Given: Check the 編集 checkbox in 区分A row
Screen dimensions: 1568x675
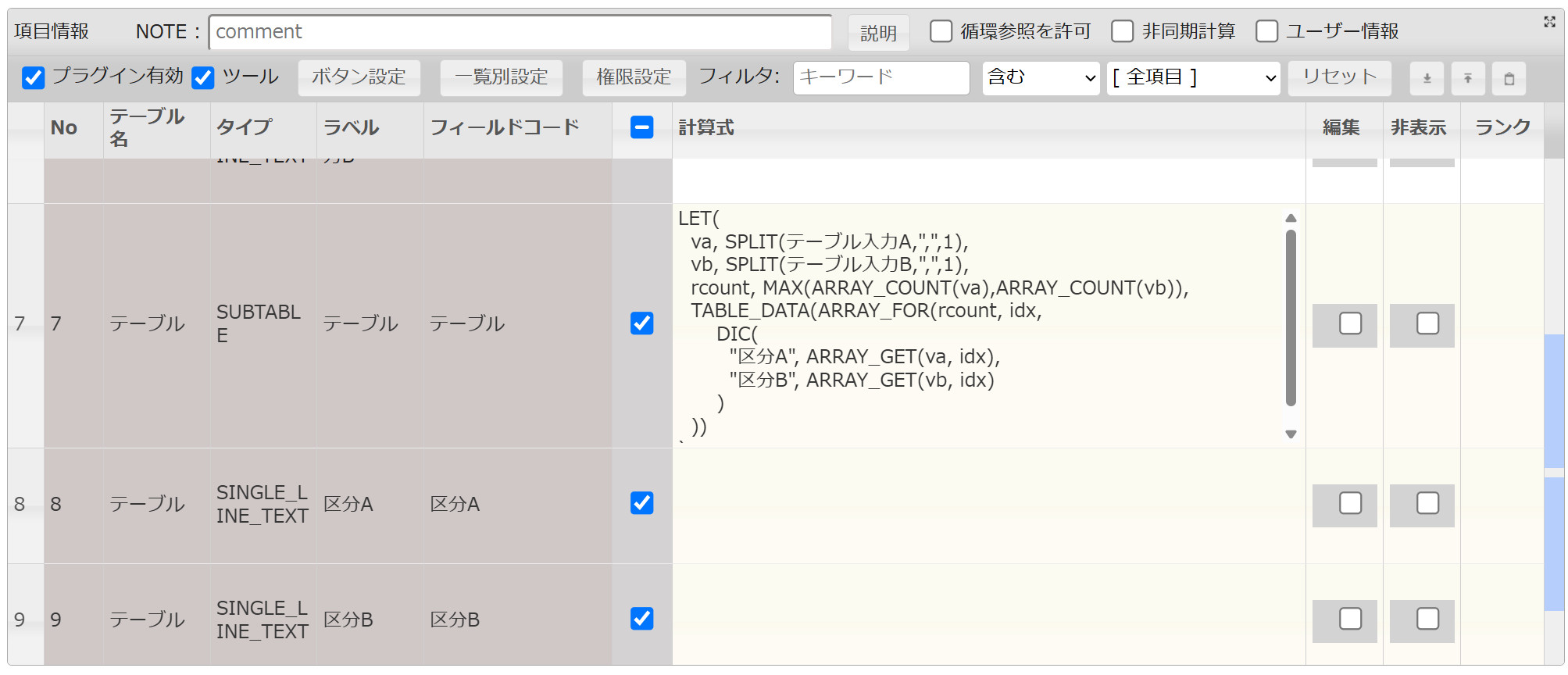Looking at the screenshot, I should point(1350,503).
